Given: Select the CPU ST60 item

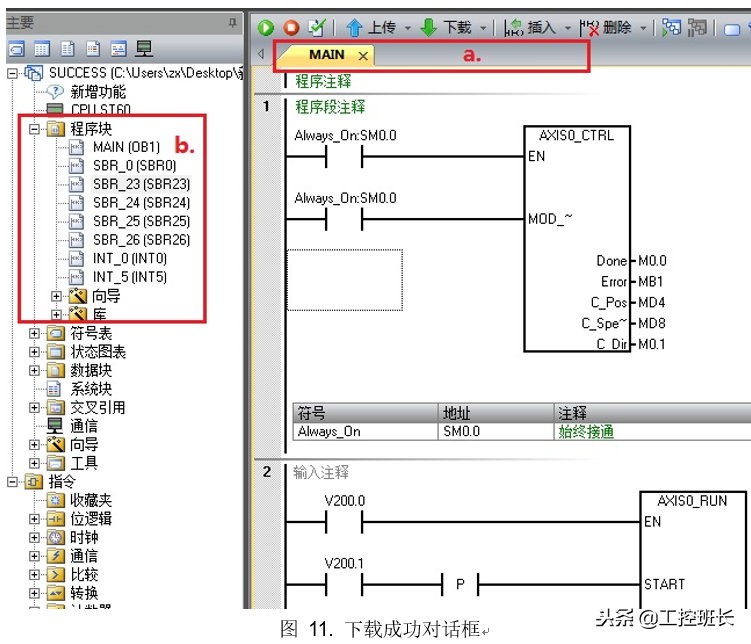Looking at the screenshot, I should (100, 110).
